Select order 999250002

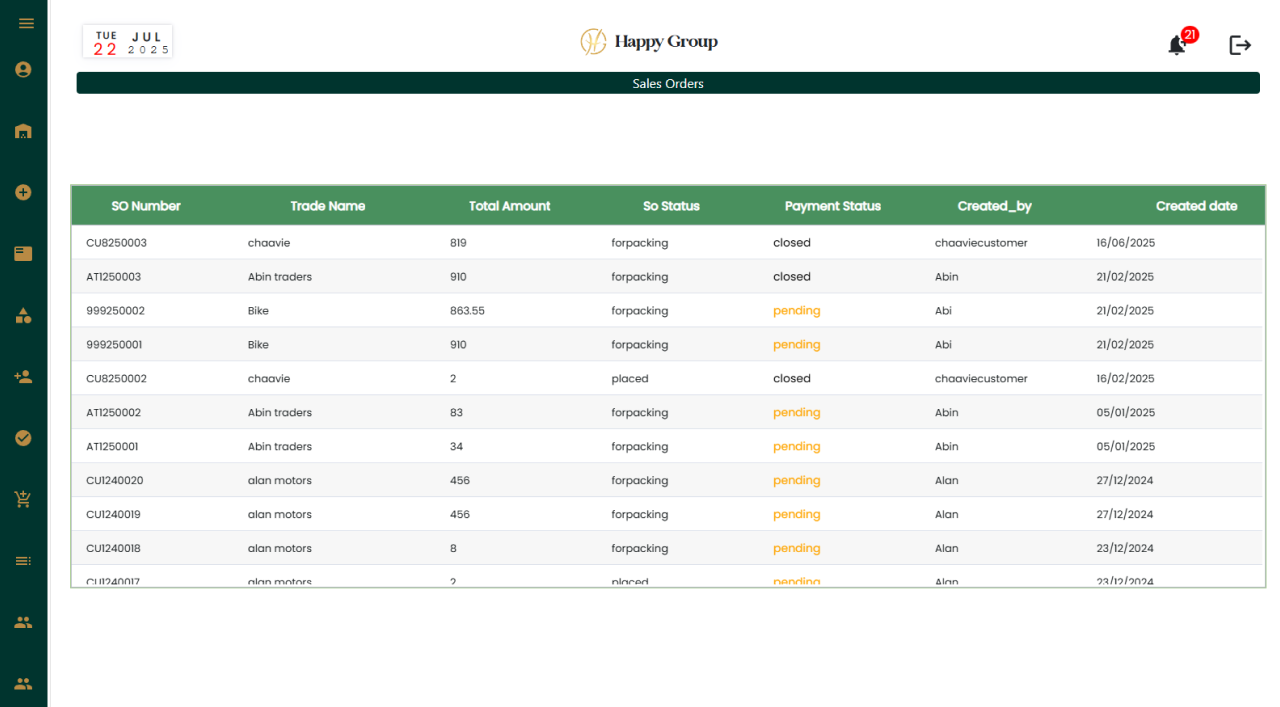coord(116,311)
